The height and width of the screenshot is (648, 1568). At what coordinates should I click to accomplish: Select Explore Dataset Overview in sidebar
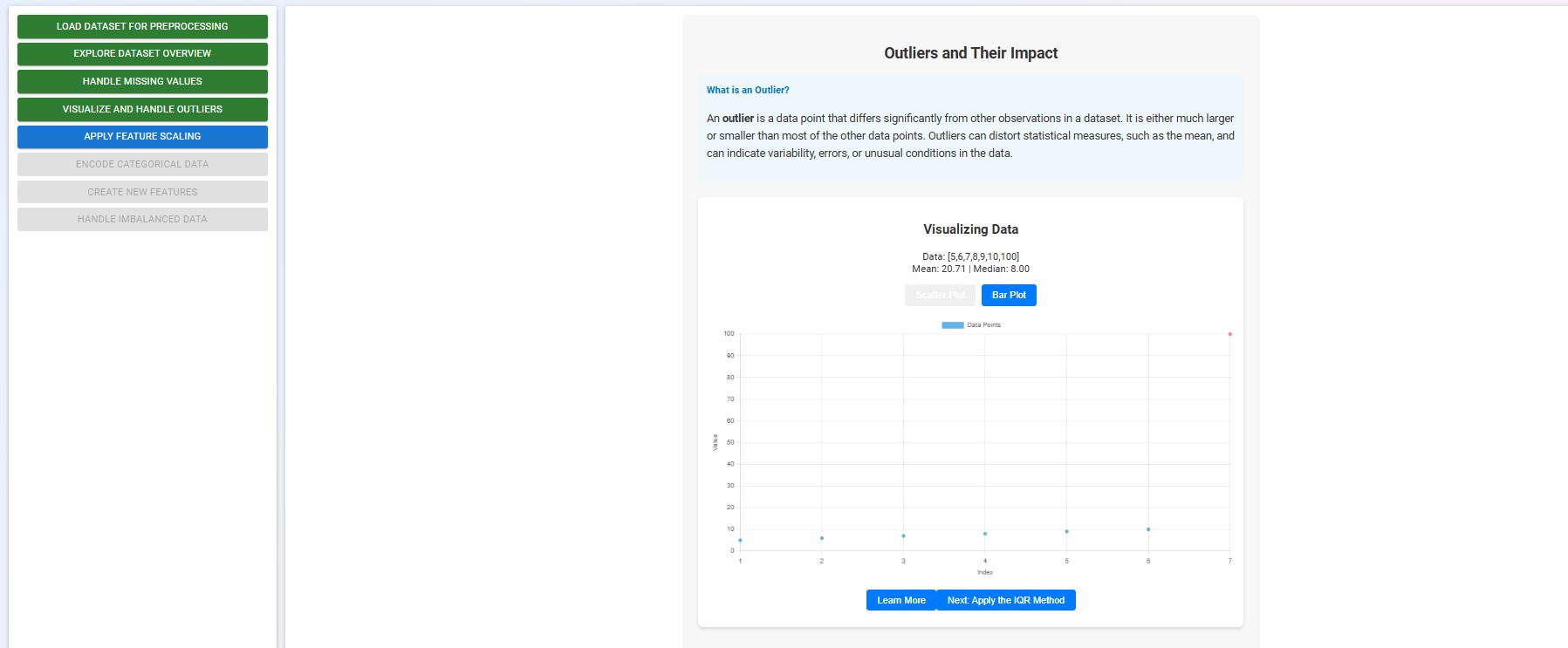[x=141, y=53]
